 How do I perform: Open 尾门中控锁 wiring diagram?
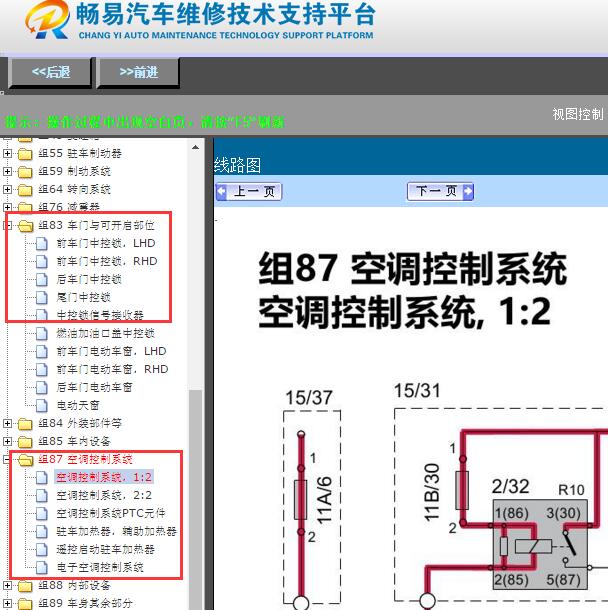pos(84,297)
